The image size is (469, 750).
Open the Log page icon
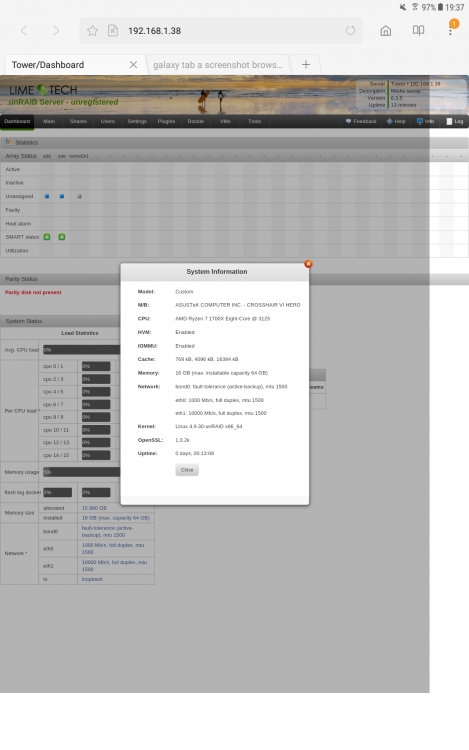(449, 121)
